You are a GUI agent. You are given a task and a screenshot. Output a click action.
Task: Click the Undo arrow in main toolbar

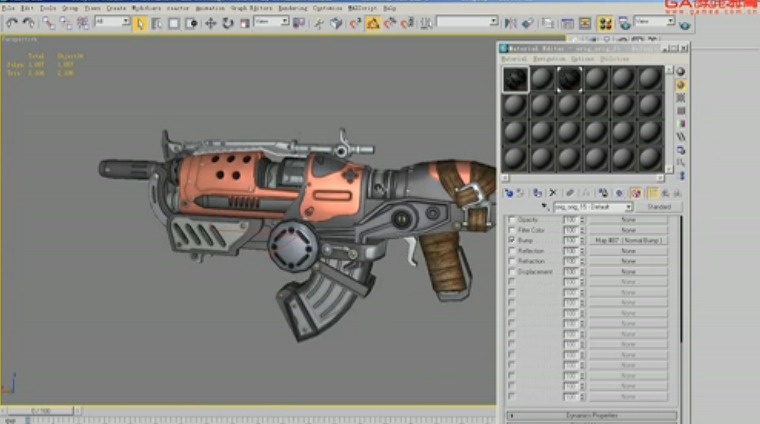pyautogui.click(x=12, y=23)
